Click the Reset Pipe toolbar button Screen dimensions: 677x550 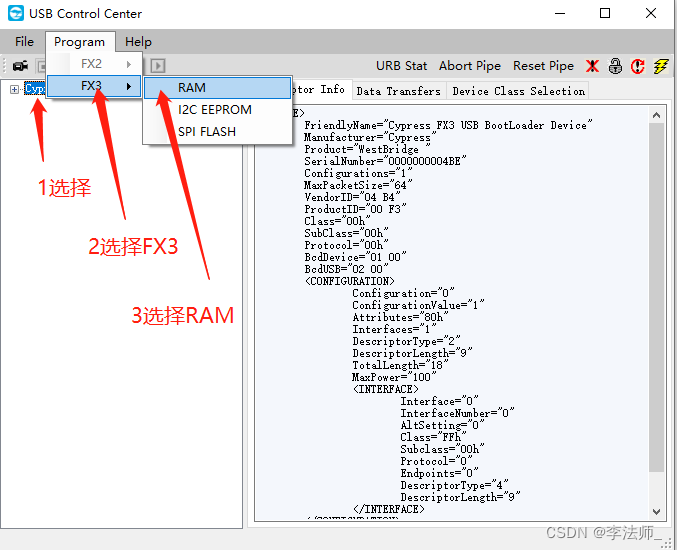pos(543,66)
